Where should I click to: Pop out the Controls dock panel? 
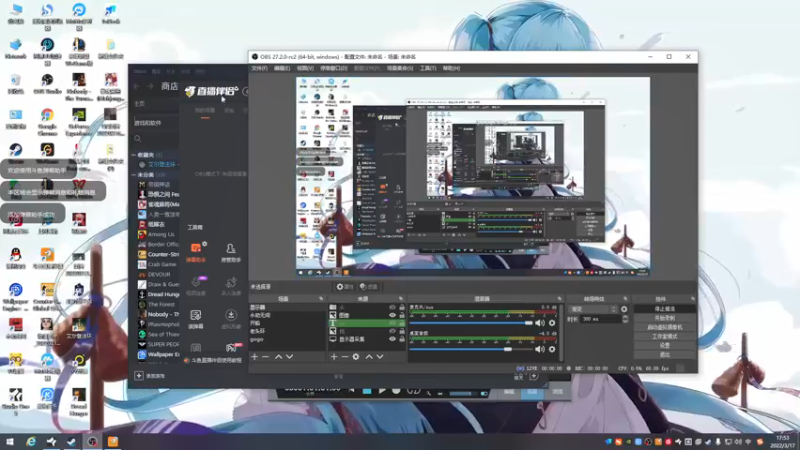point(693,298)
